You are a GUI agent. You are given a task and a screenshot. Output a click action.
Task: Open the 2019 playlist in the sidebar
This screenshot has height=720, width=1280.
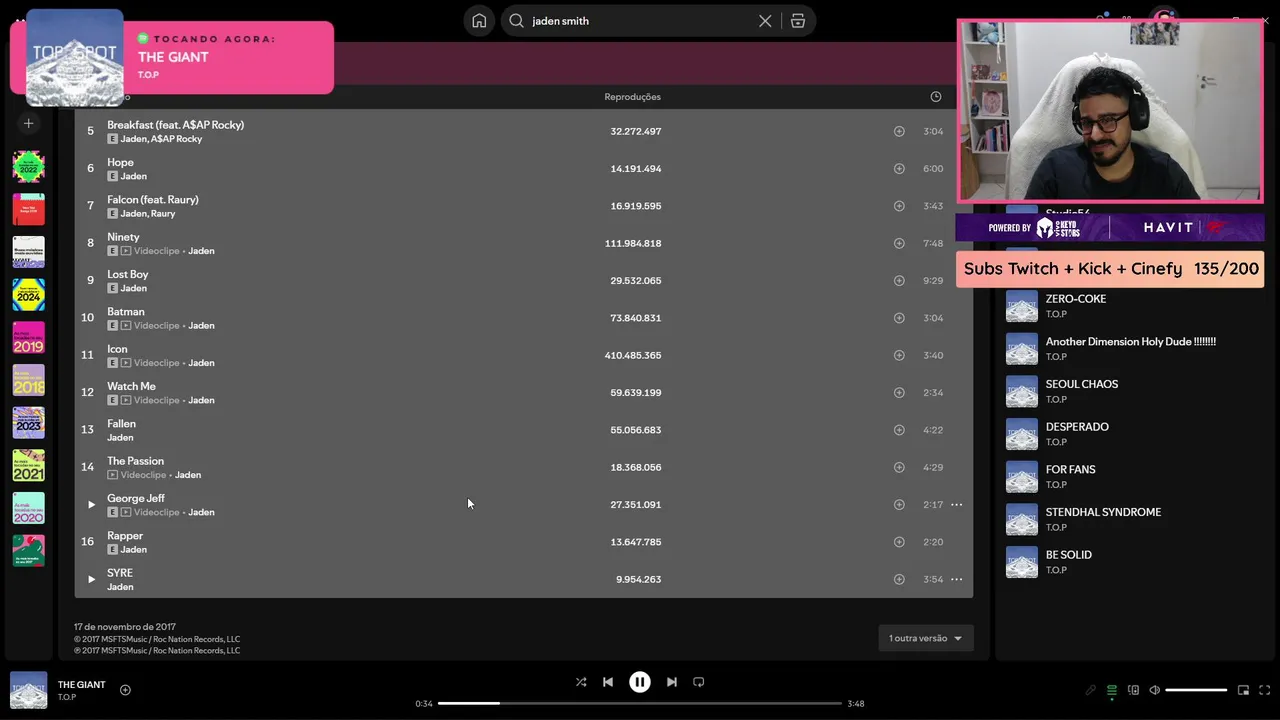29,338
